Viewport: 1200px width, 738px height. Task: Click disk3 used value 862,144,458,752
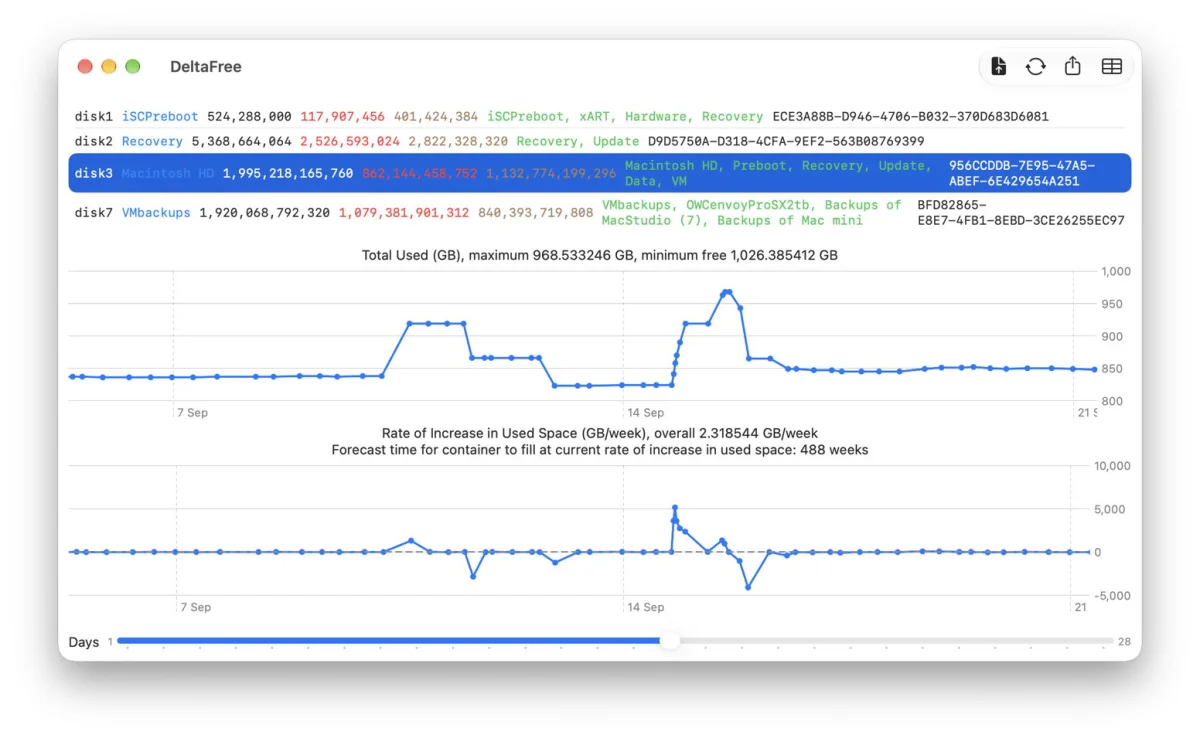[420, 173]
